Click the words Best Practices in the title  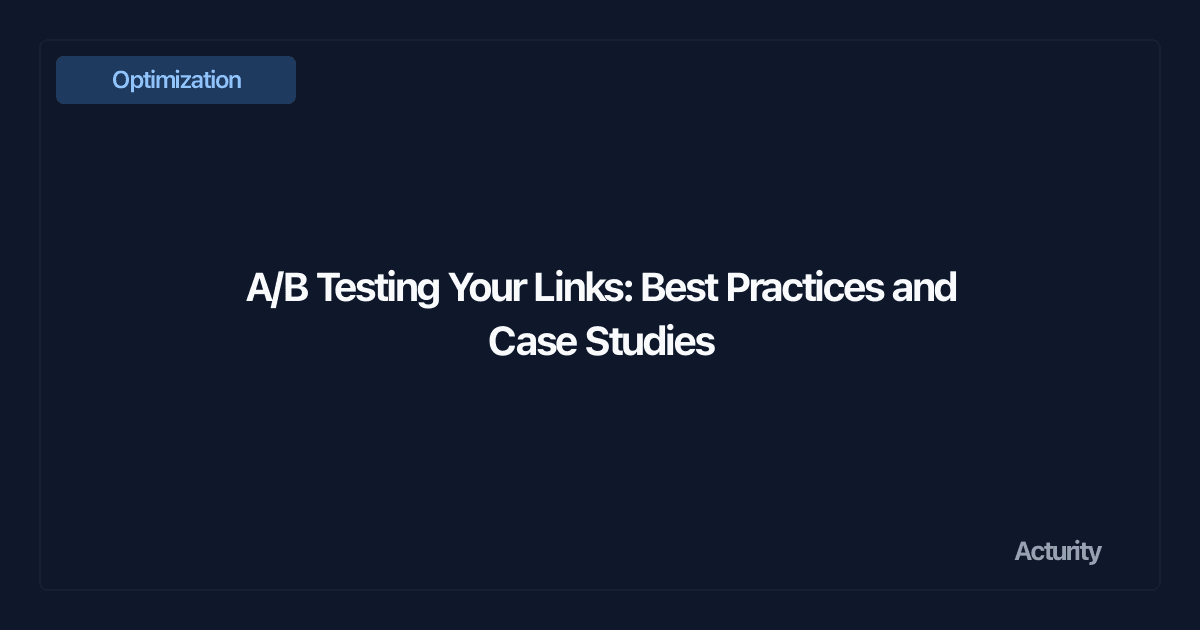(x=762, y=288)
